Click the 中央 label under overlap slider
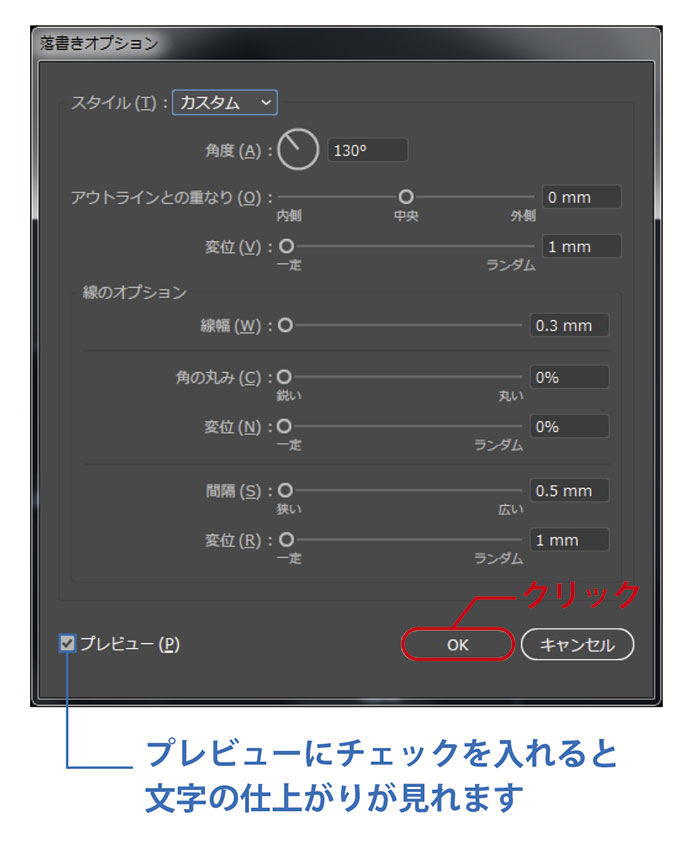Image resolution: width=693 pixels, height=844 pixels. 406,215
